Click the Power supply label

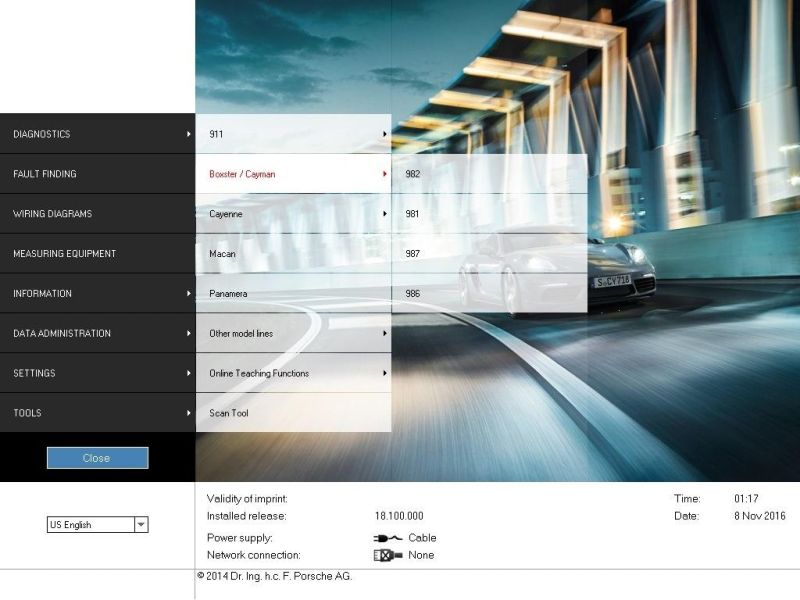coord(239,538)
